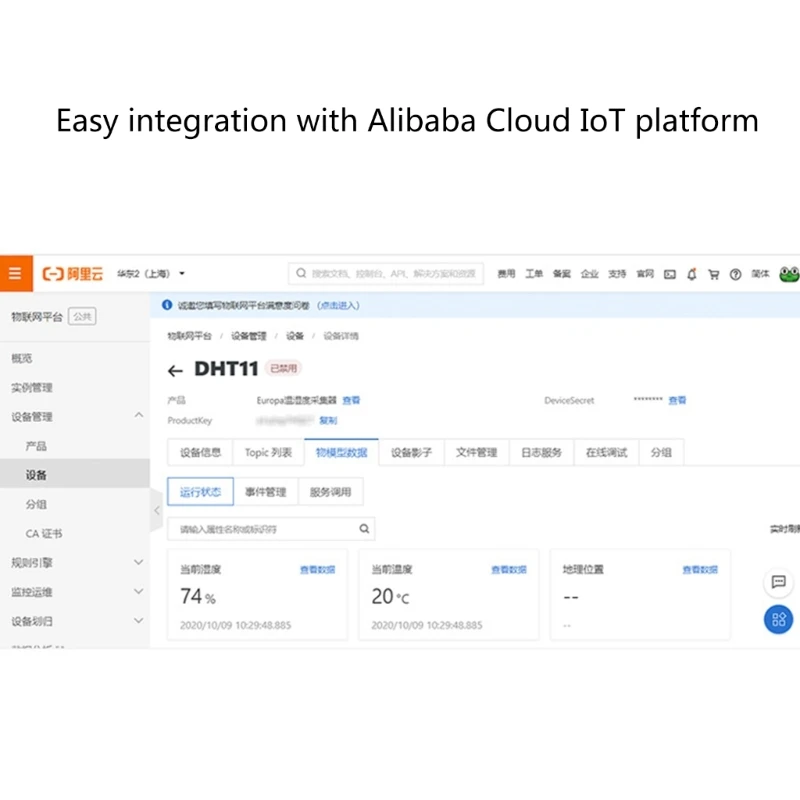This screenshot has height=800, width=800.
Task: Click the 企业 top menu item
Action: click(590, 274)
